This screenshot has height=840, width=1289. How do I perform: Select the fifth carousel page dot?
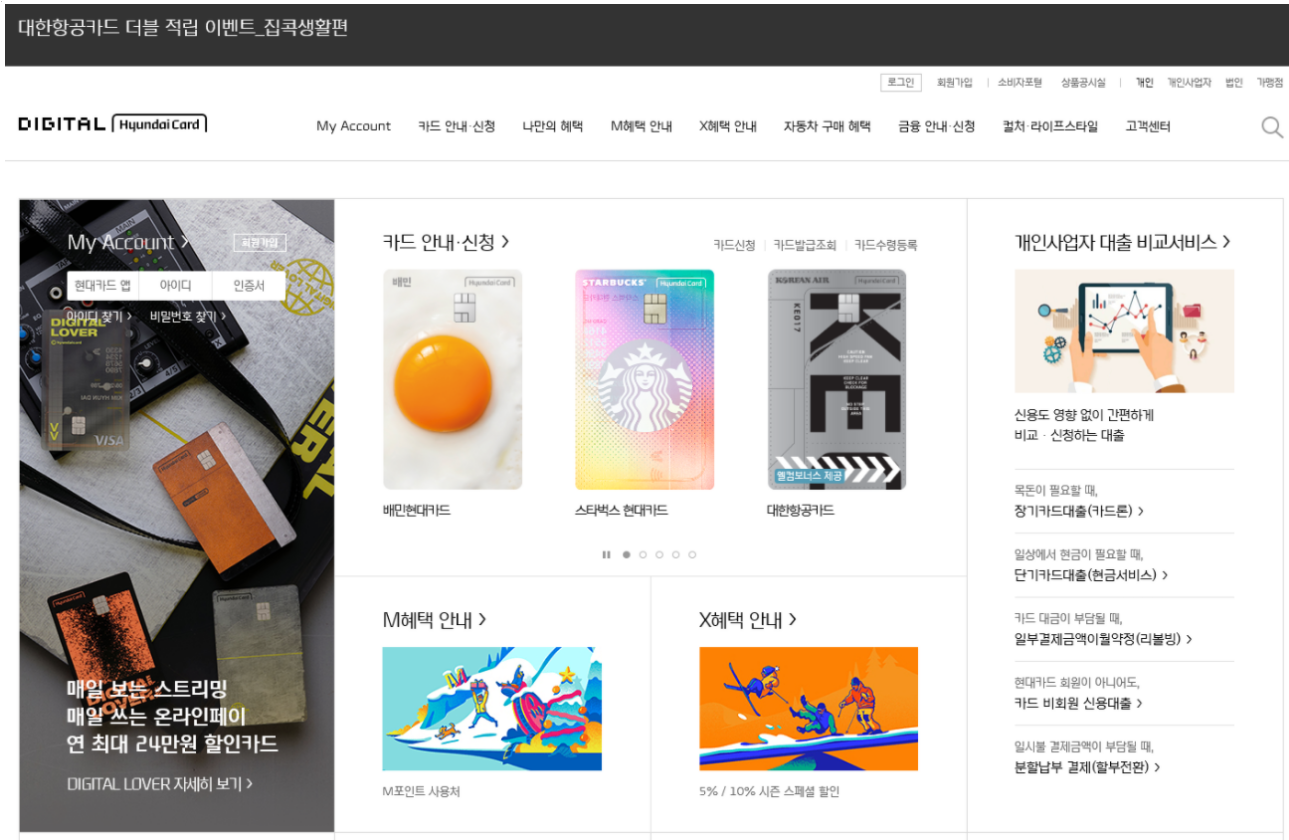point(692,554)
